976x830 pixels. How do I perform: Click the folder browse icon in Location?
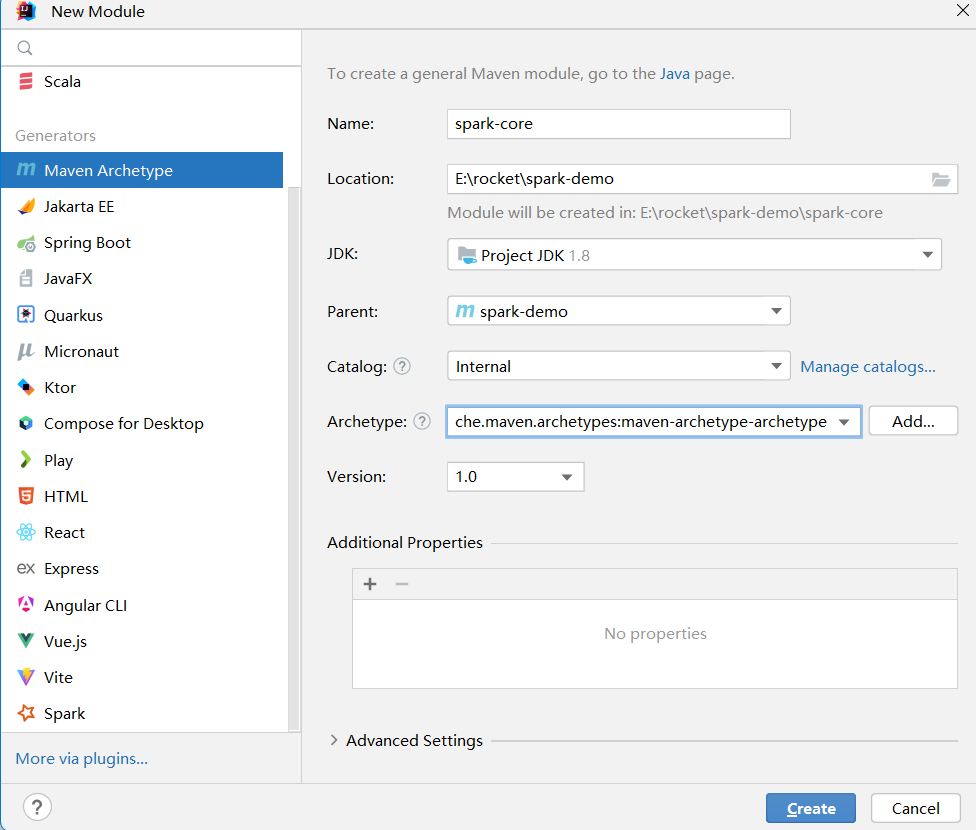(x=941, y=179)
